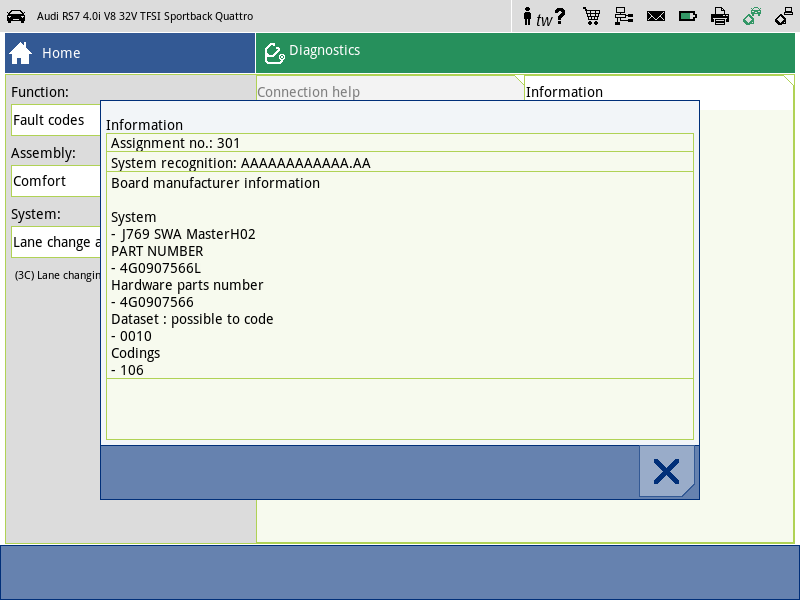Open the user profile icon
This screenshot has width=800, height=600.
point(526,16)
